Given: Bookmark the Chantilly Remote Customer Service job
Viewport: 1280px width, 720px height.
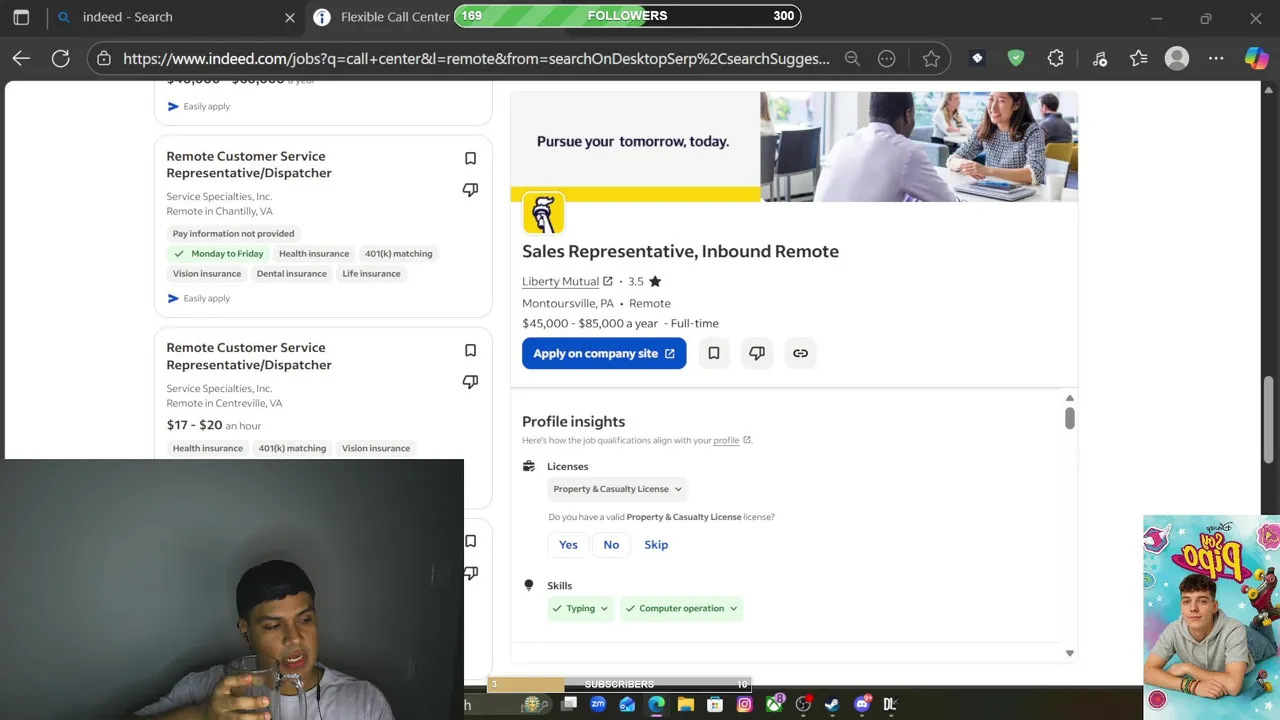Looking at the screenshot, I should (x=470, y=158).
